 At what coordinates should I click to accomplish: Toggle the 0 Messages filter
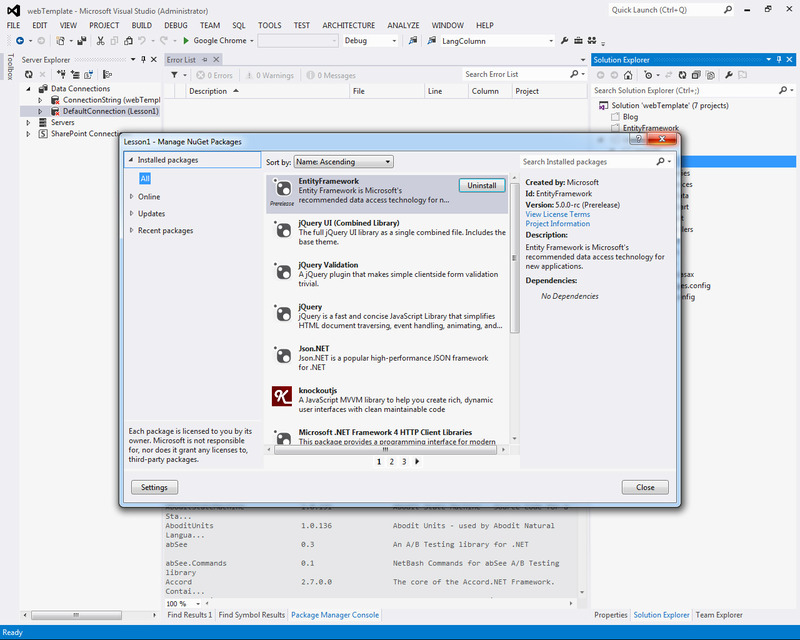click(331, 76)
